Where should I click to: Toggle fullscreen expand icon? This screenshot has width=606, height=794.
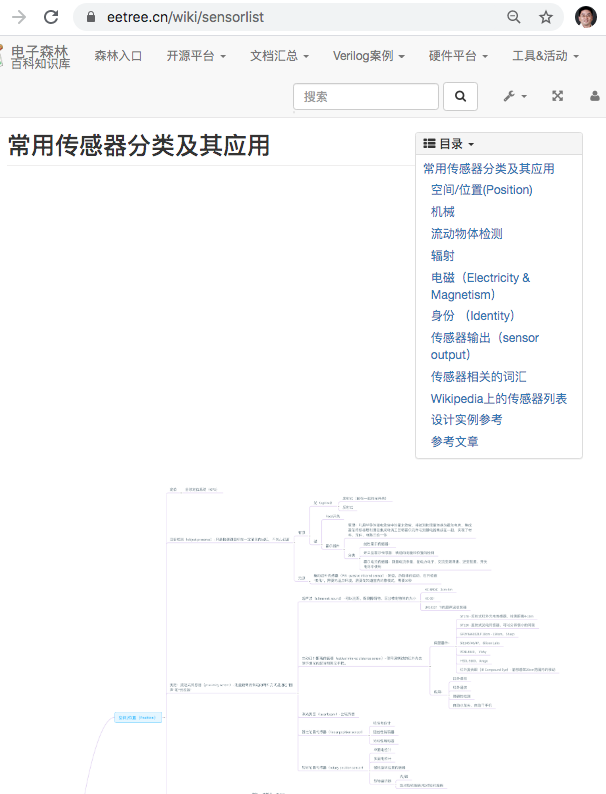(x=557, y=96)
